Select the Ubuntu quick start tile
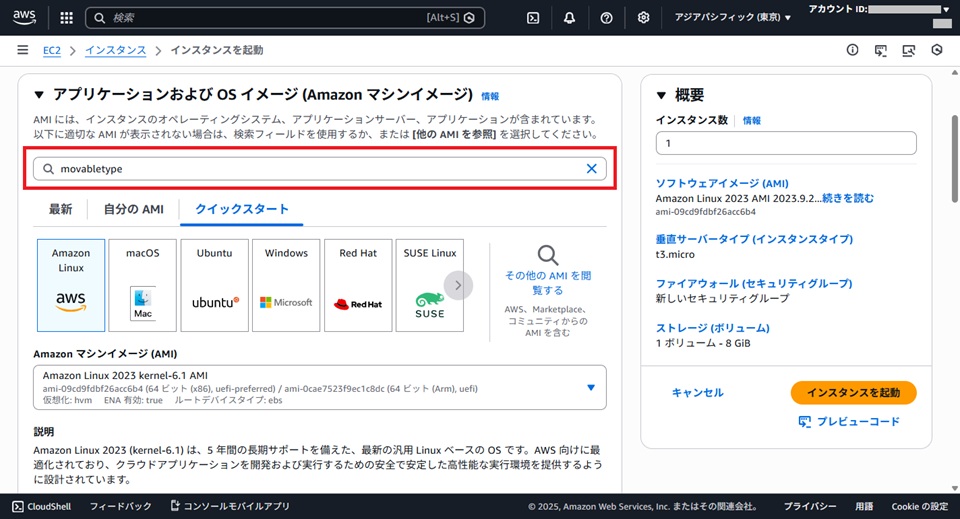The image size is (960, 519). (x=215, y=285)
